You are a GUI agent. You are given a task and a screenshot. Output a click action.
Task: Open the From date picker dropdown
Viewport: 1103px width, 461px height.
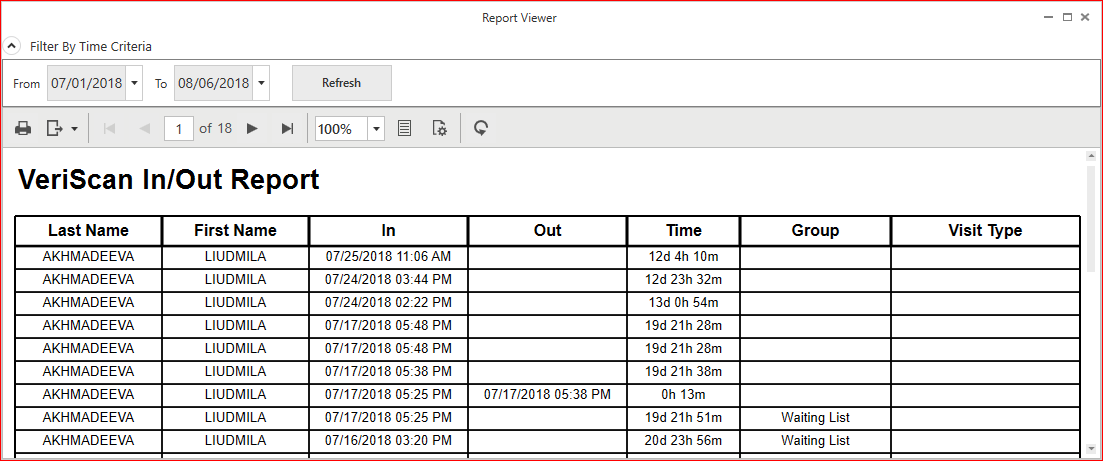click(134, 84)
